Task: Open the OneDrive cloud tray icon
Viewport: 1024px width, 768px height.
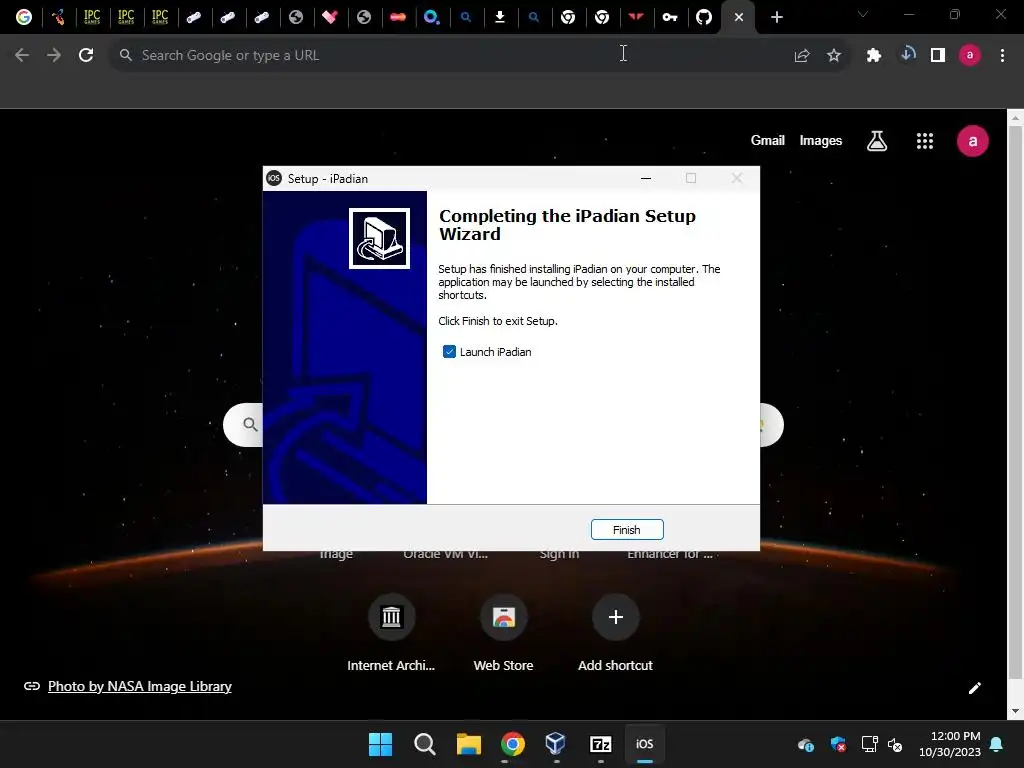Action: 806,744
